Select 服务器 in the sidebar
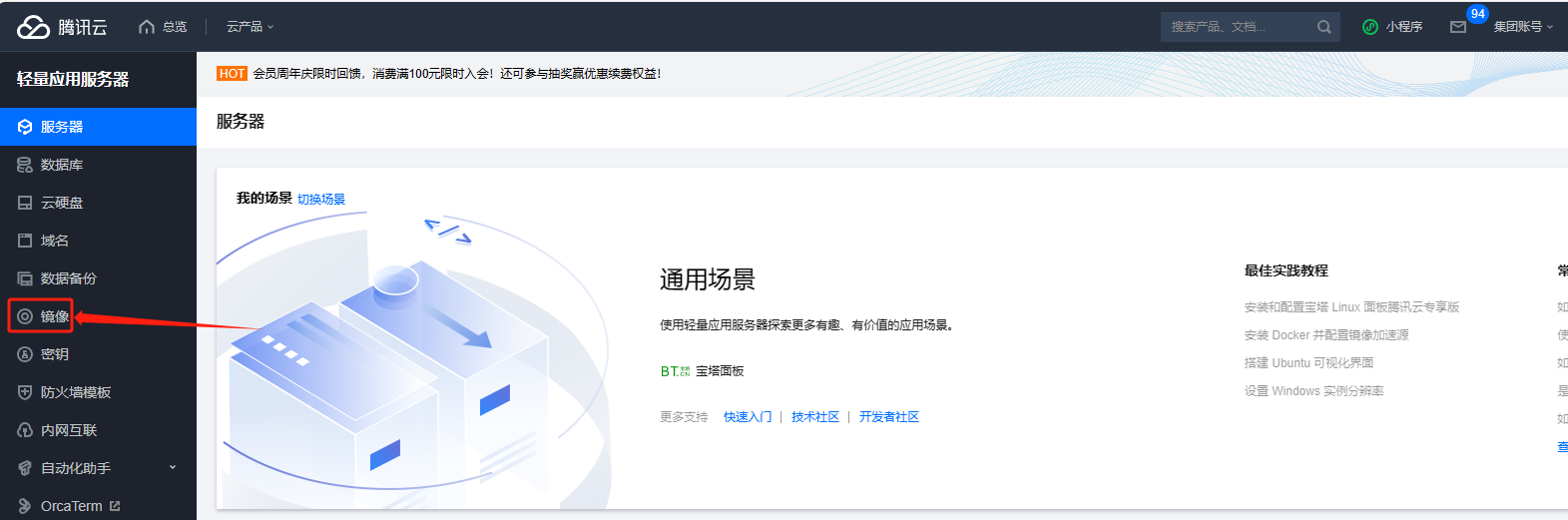 (98, 127)
